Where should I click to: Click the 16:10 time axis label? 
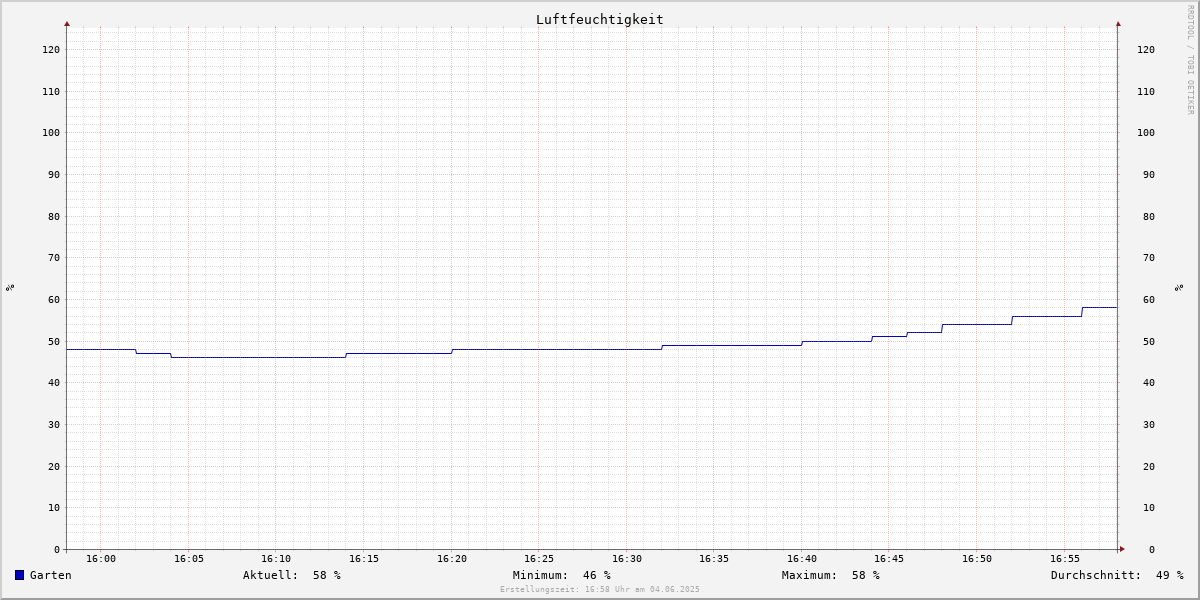click(276, 559)
